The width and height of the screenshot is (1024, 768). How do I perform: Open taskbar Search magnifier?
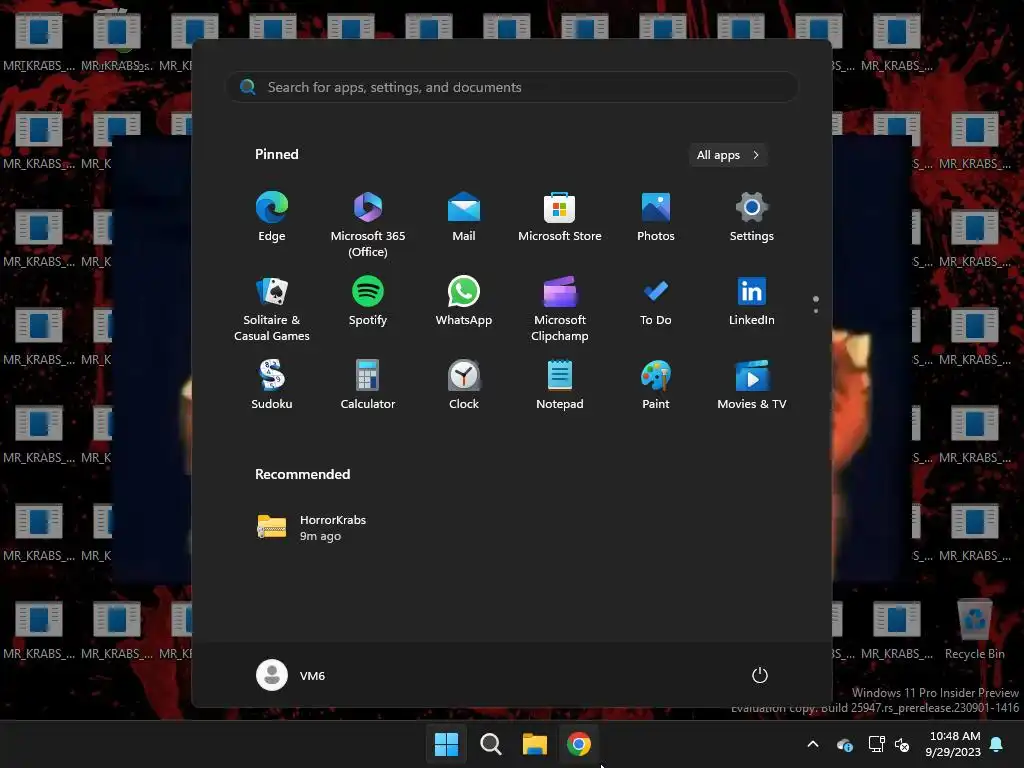point(490,744)
